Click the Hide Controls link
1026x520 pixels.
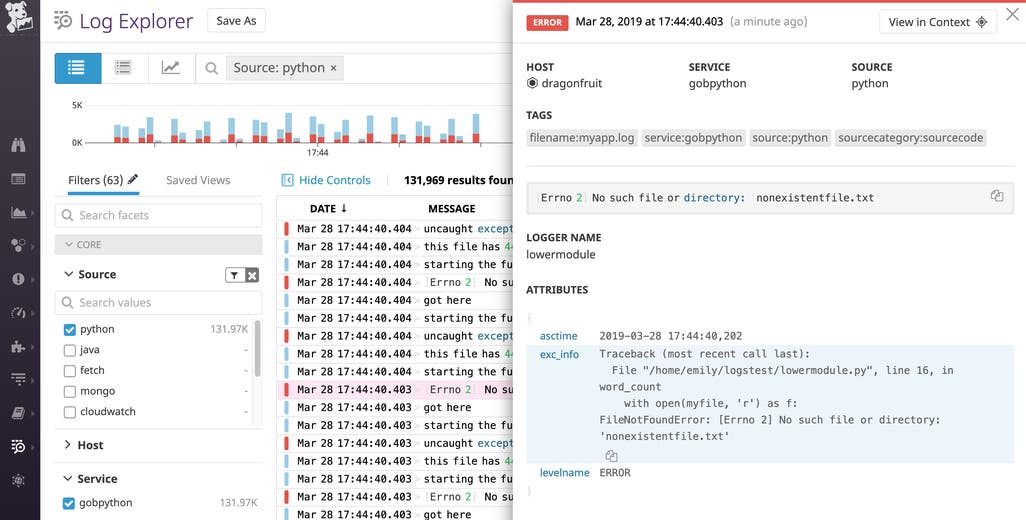334,180
